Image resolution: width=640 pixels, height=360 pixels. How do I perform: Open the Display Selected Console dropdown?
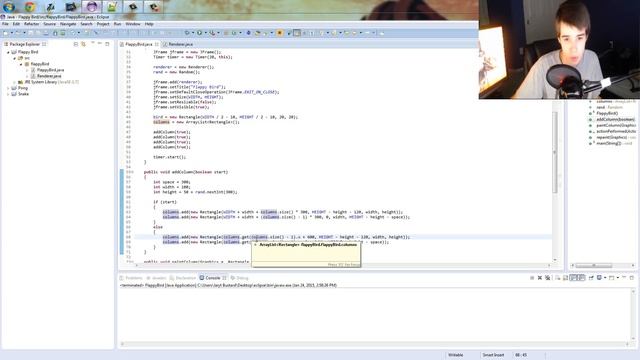pos(605,278)
